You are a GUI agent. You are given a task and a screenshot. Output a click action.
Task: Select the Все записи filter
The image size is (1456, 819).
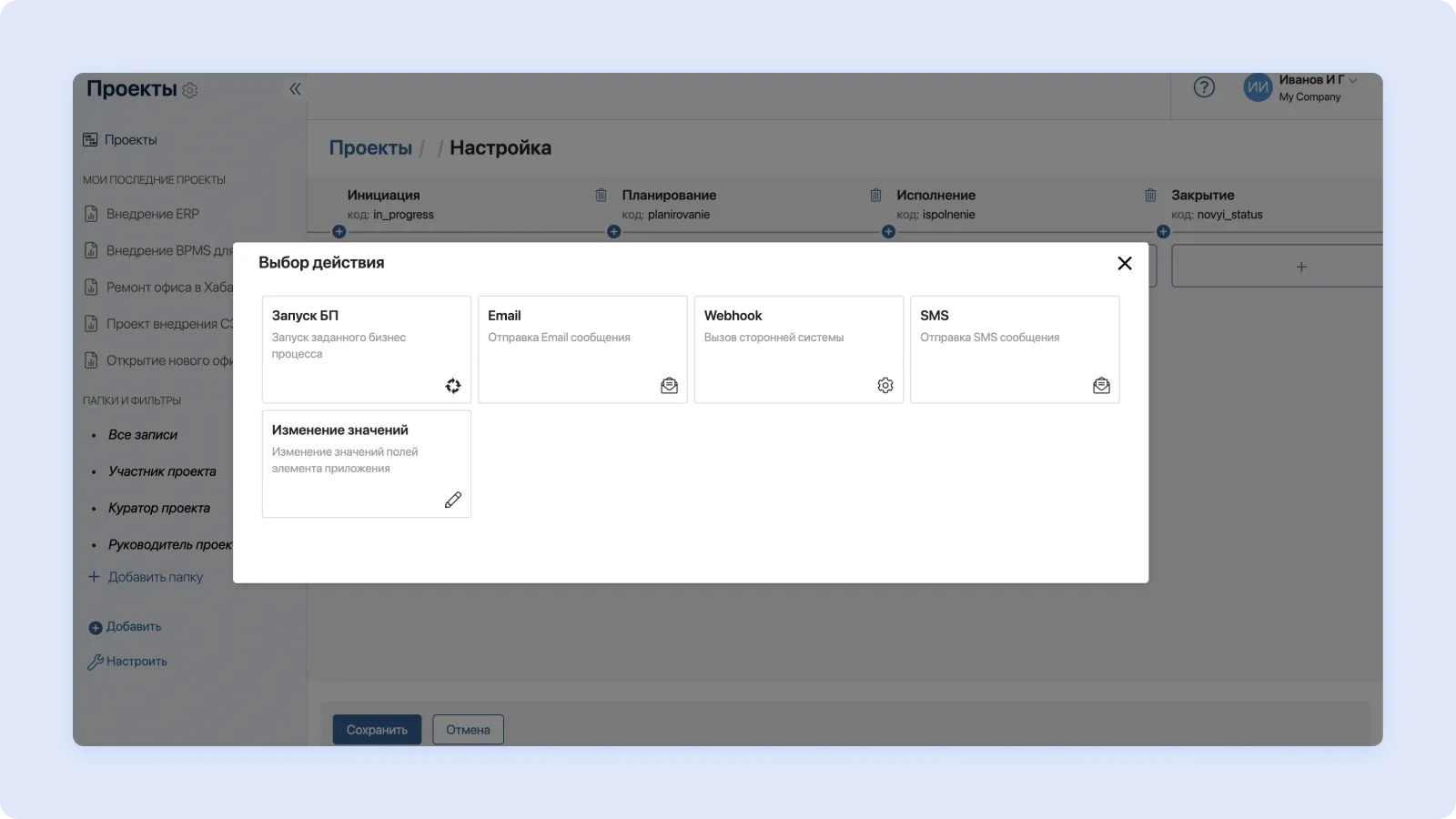coord(142,435)
